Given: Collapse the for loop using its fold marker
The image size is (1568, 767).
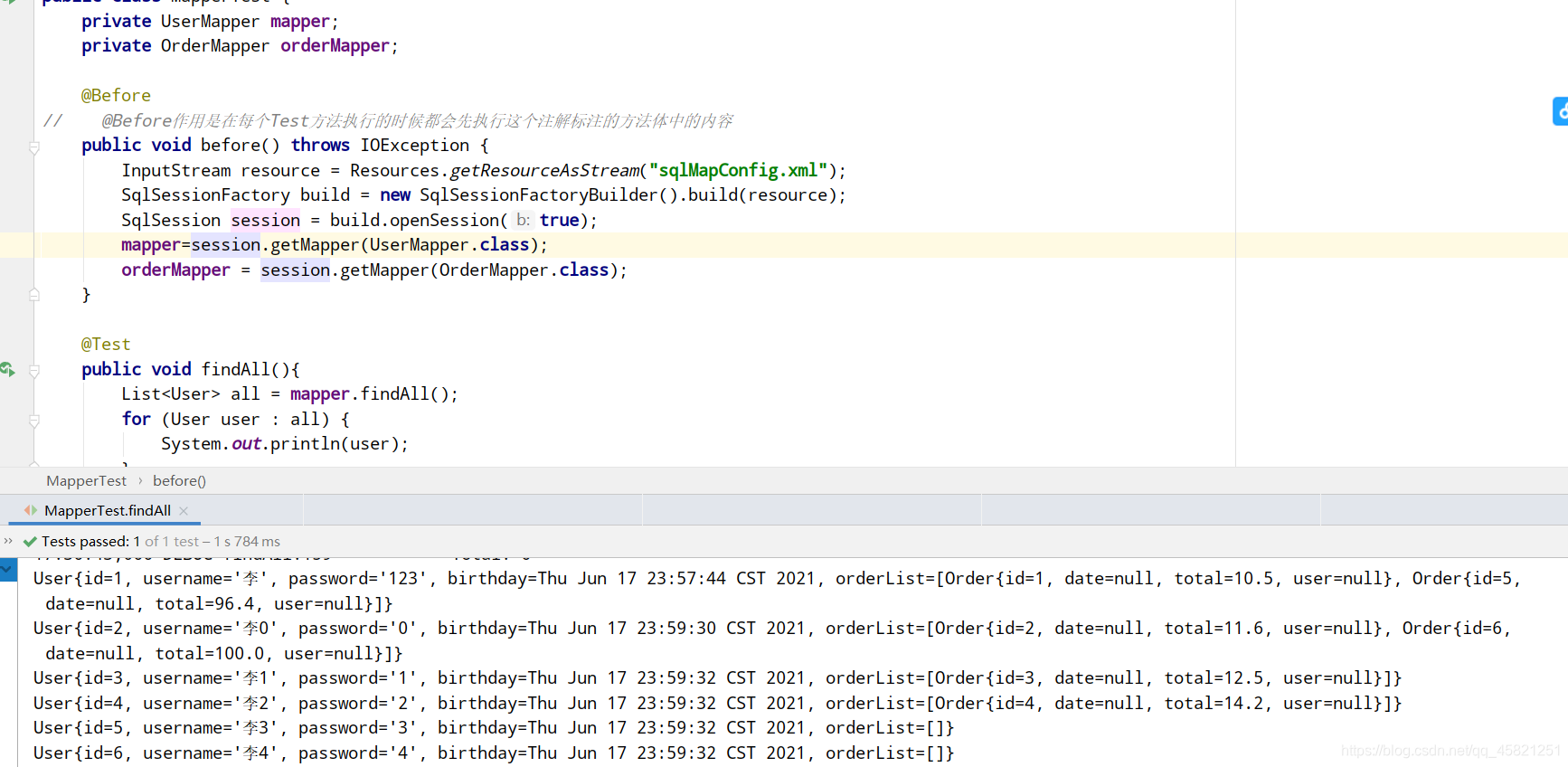Looking at the screenshot, I should (x=34, y=420).
